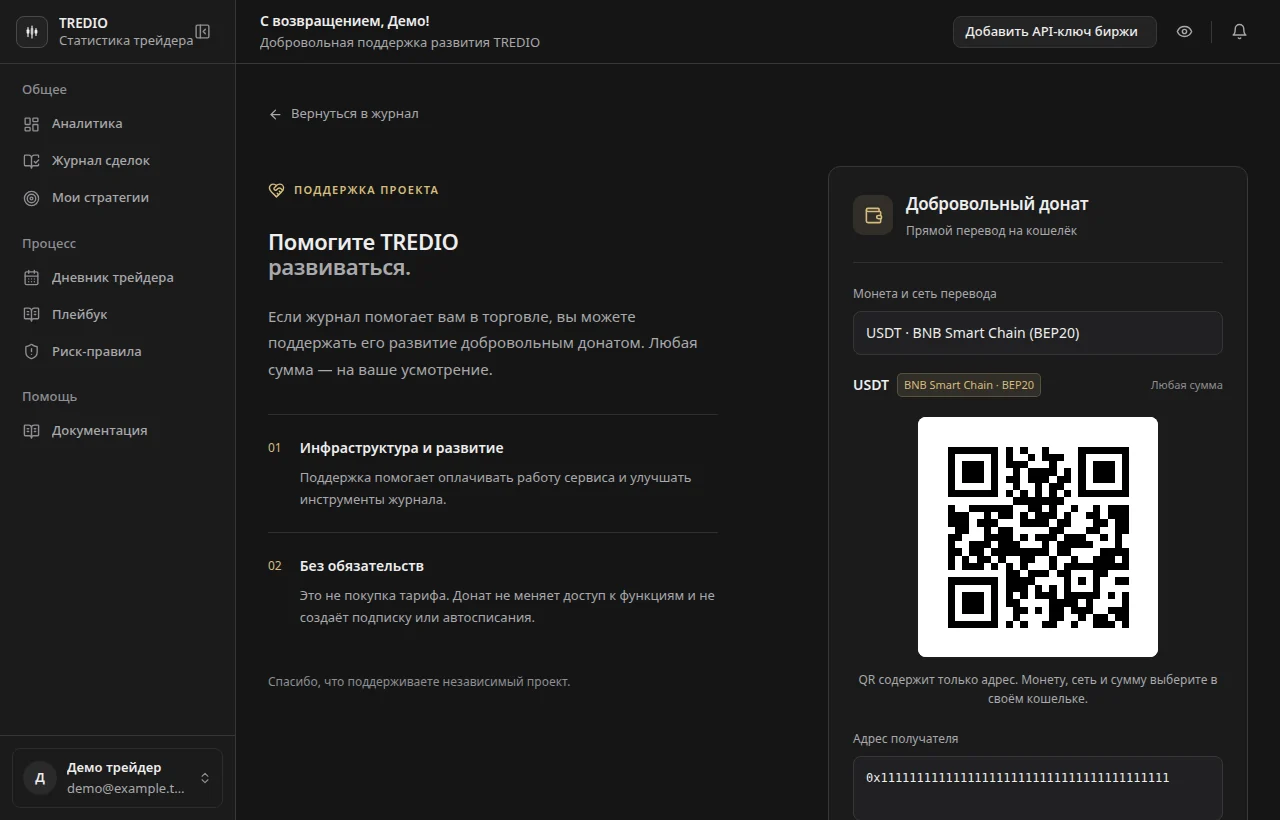Click the account switcher chevrons
The image size is (1280, 820).
[x=205, y=778]
